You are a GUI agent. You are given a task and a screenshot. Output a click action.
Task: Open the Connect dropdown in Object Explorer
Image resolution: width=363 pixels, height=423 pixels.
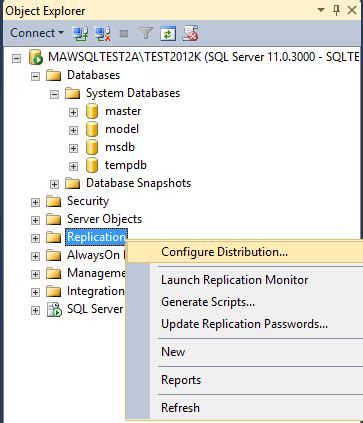37,33
